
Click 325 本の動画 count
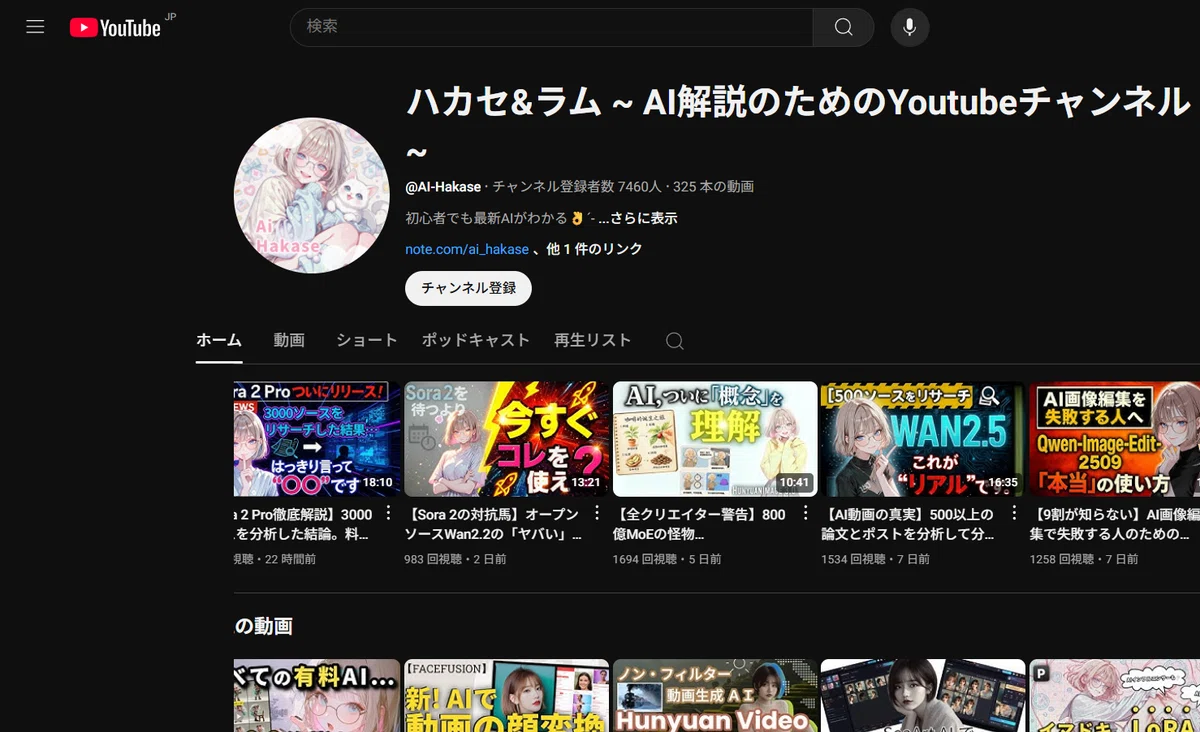tap(713, 187)
